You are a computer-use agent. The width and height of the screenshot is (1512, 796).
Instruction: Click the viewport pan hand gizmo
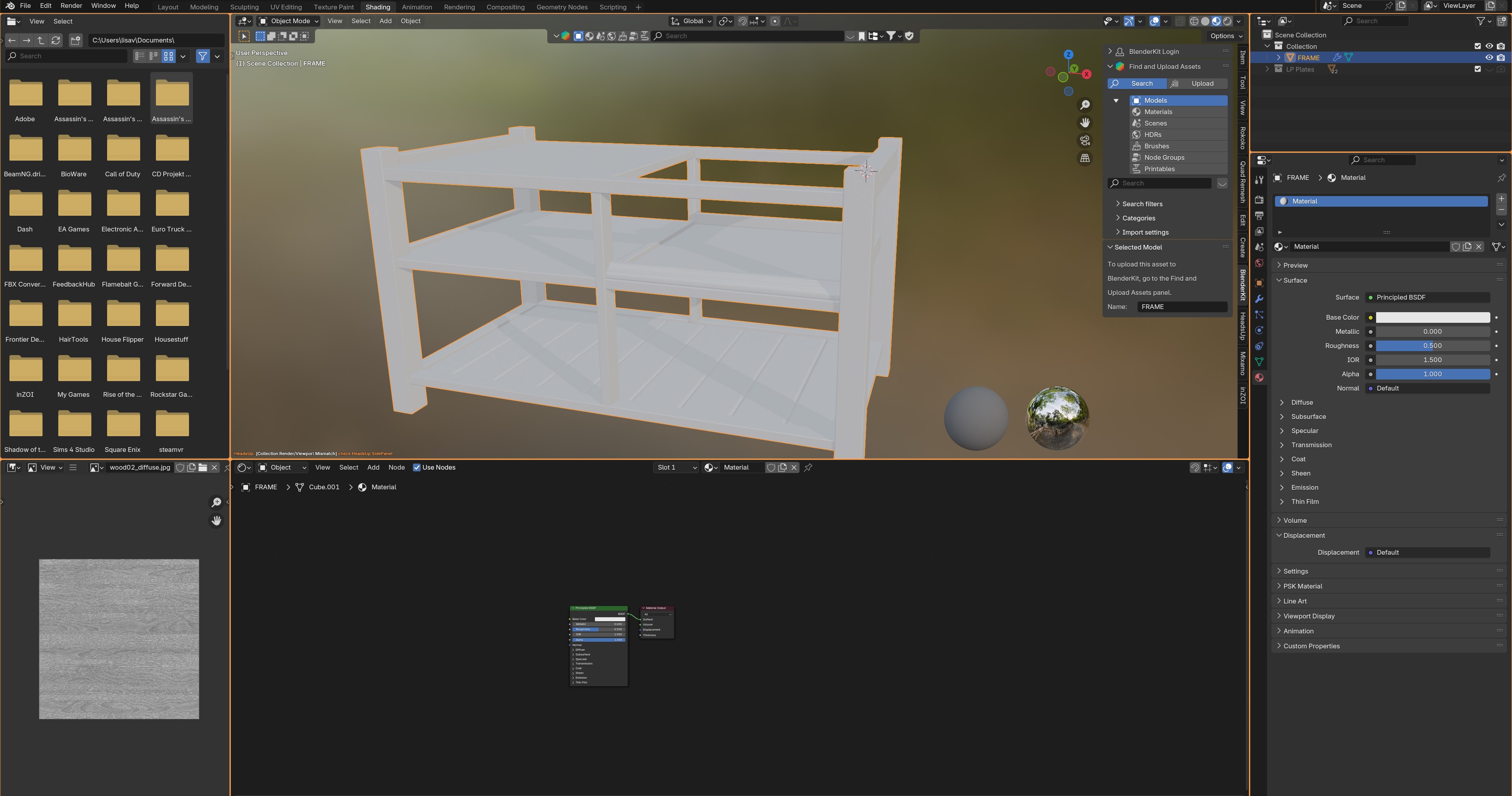pyautogui.click(x=1085, y=123)
